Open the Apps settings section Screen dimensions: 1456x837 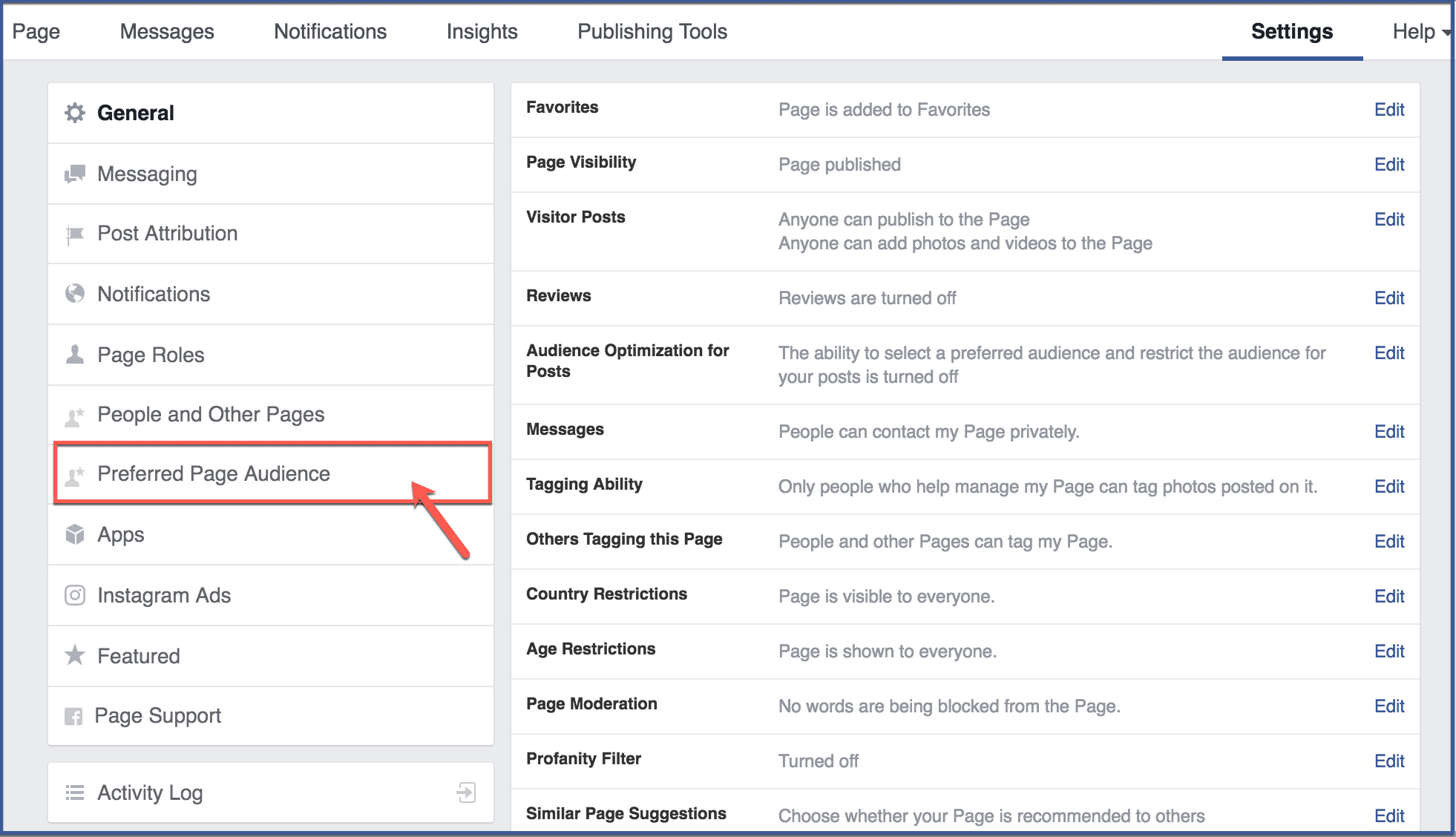(x=271, y=534)
